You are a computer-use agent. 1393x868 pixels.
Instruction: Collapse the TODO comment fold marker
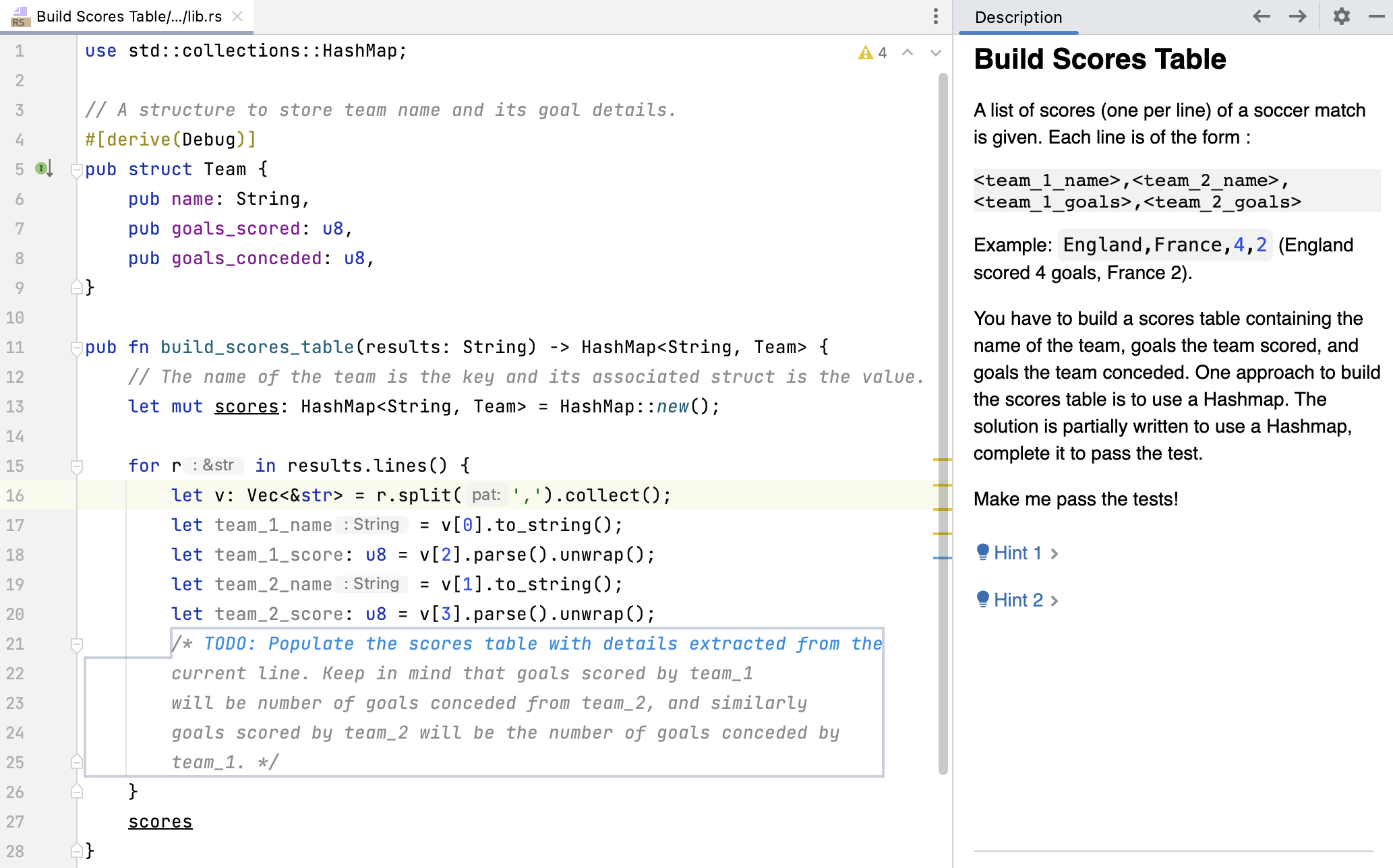point(77,644)
